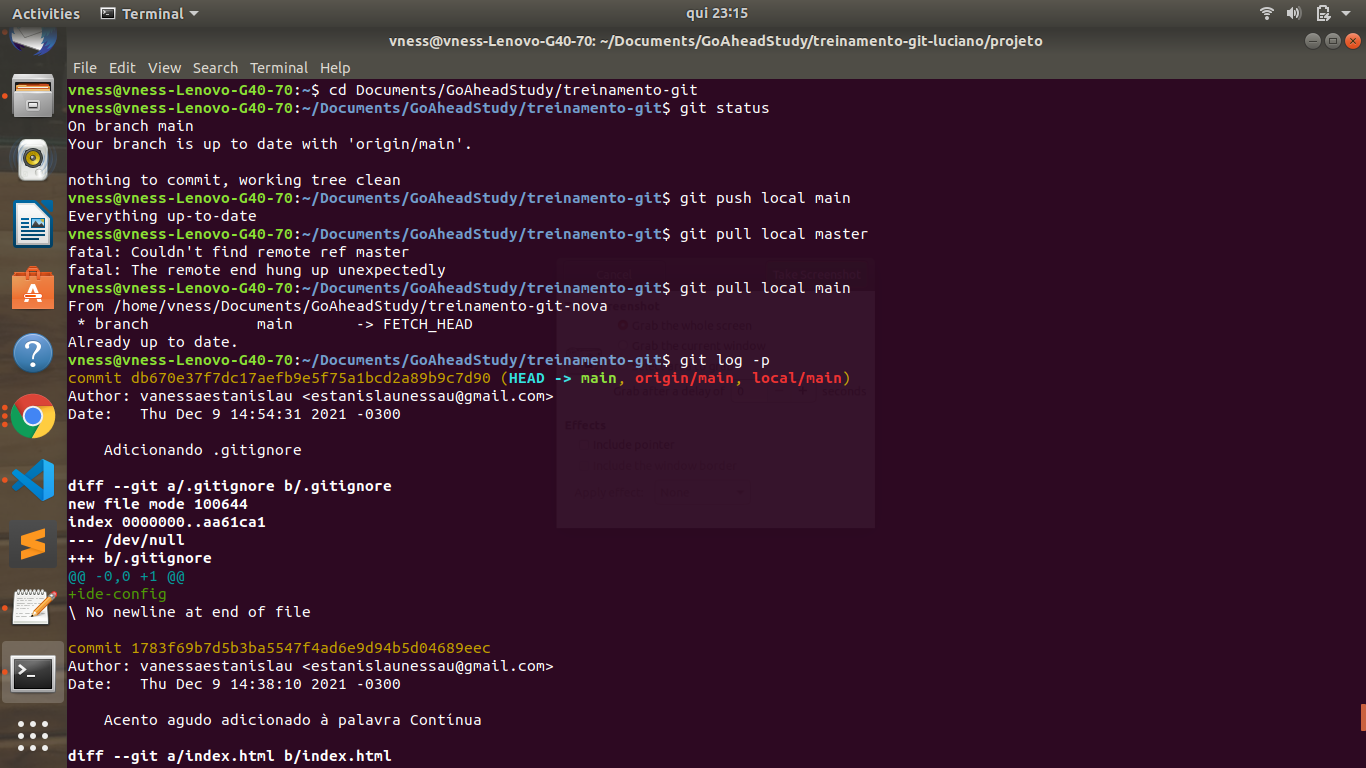The height and width of the screenshot is (768, 1366).
Task: Open Thunderbird mail icon atop dock
Action: (x=33, y=40)
